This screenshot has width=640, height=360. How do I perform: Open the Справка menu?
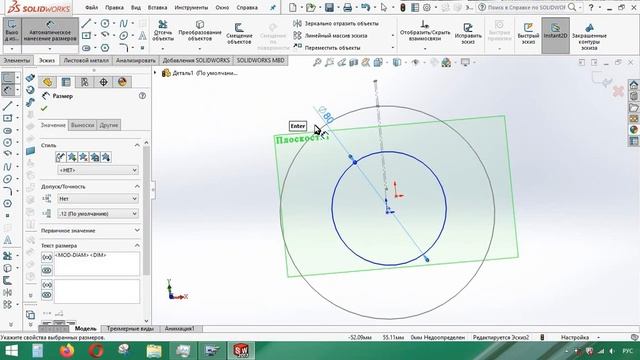pyautogui.click(x=247, y=7)
